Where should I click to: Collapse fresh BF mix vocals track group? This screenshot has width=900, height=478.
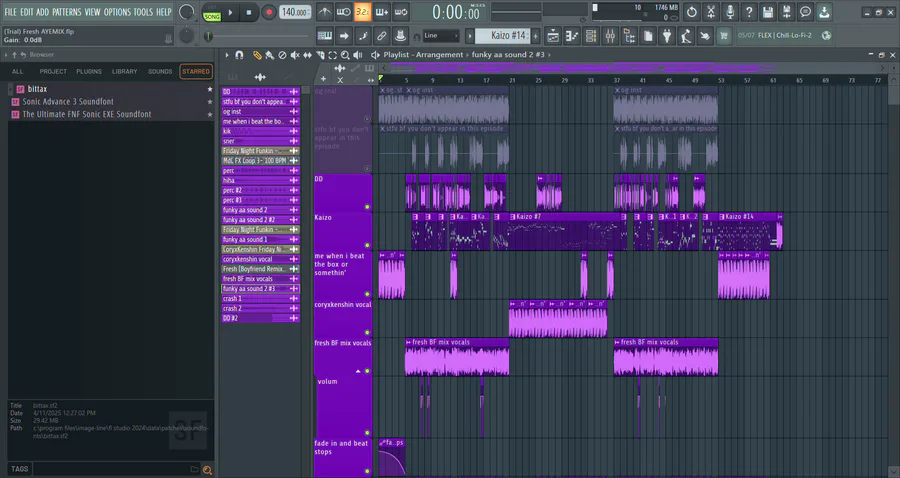pyautogui.click(x=358, y=371)
